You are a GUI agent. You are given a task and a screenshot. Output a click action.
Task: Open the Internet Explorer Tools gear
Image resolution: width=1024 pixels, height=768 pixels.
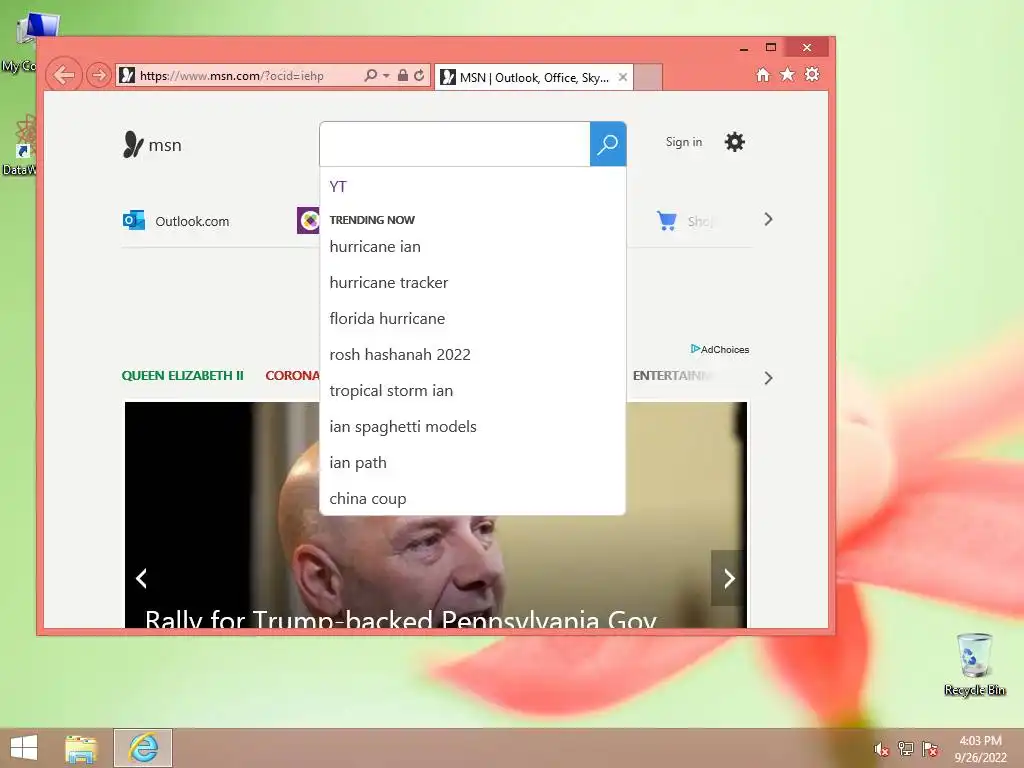coord(812,74)
